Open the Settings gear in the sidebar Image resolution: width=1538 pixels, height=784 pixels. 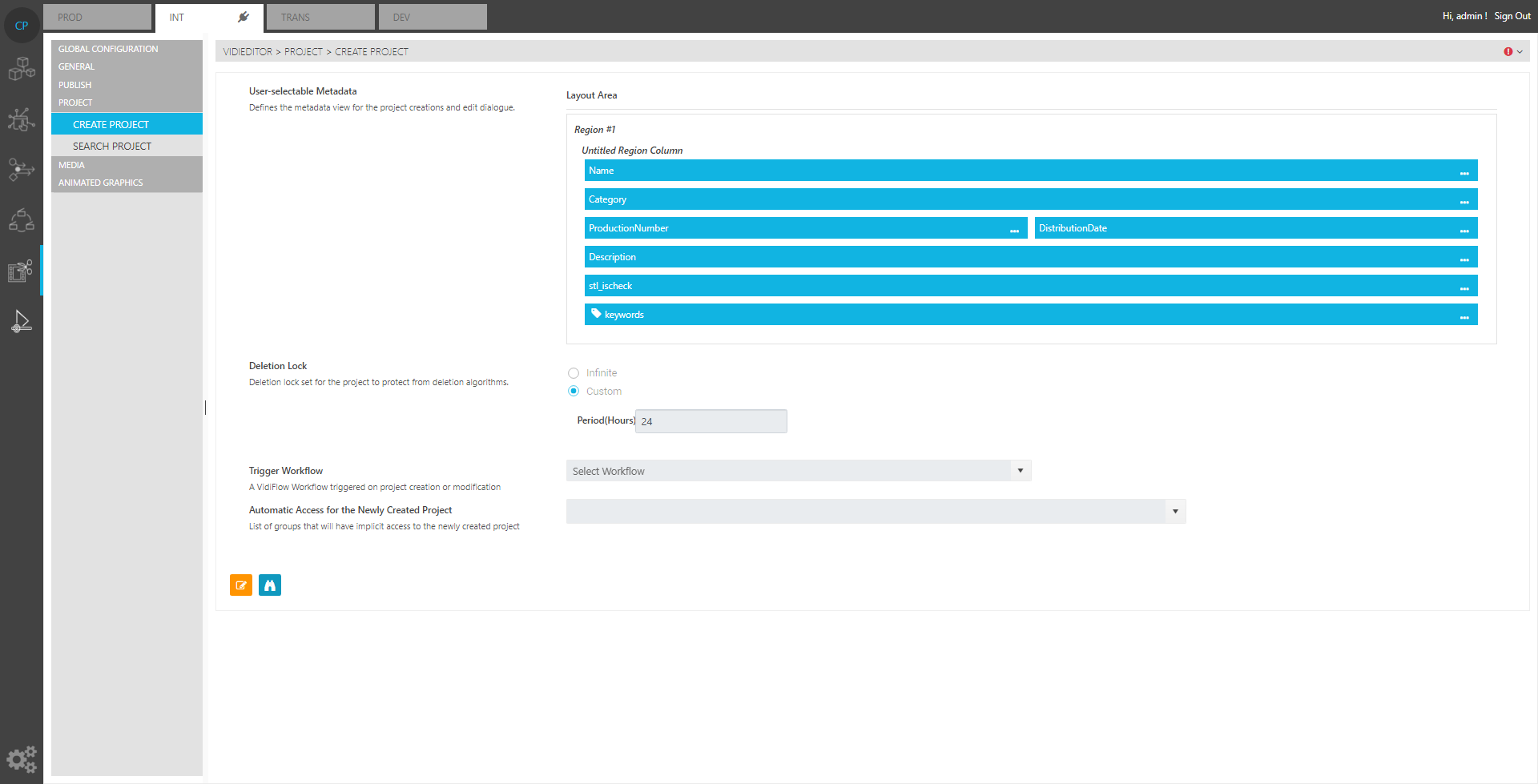point(22,759)
